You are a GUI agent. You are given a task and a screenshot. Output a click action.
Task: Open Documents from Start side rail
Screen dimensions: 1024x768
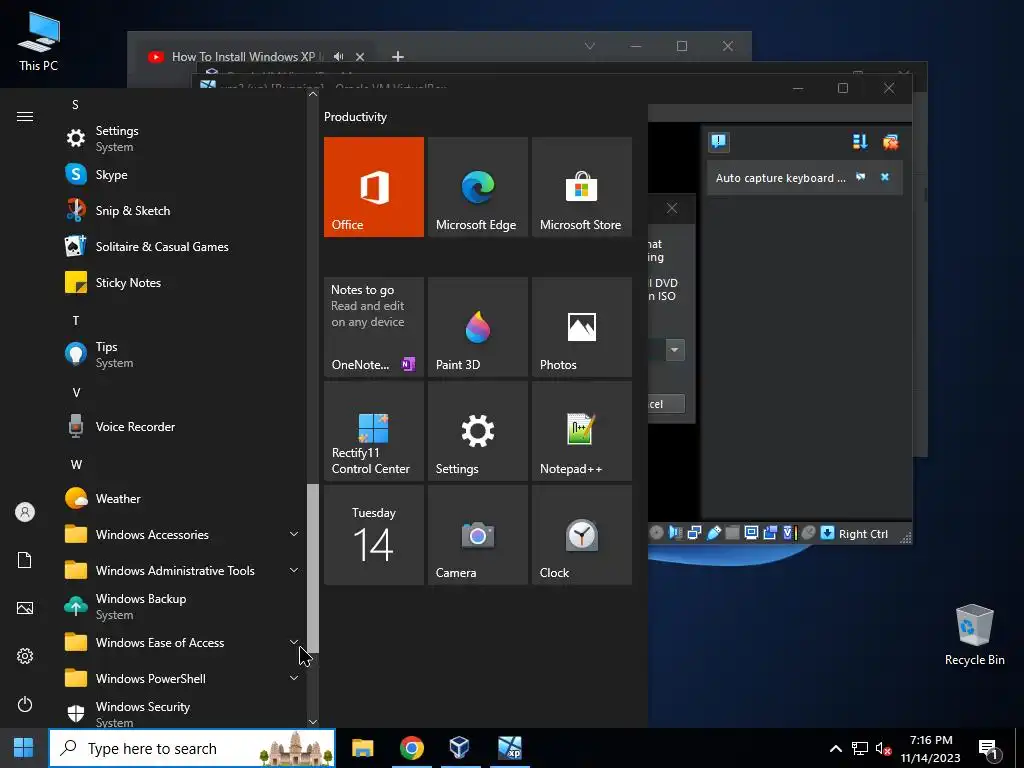pos(25,560)
